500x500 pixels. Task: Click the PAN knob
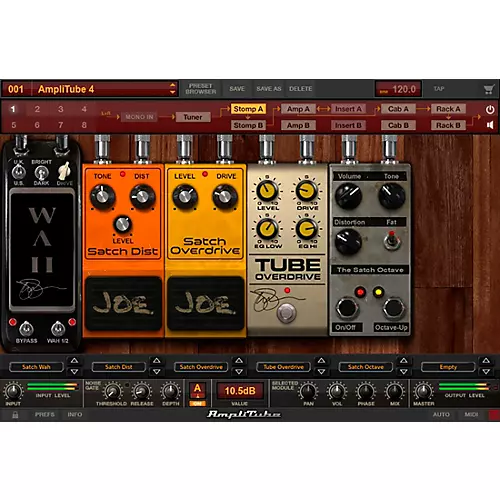(x=308, y=391)
